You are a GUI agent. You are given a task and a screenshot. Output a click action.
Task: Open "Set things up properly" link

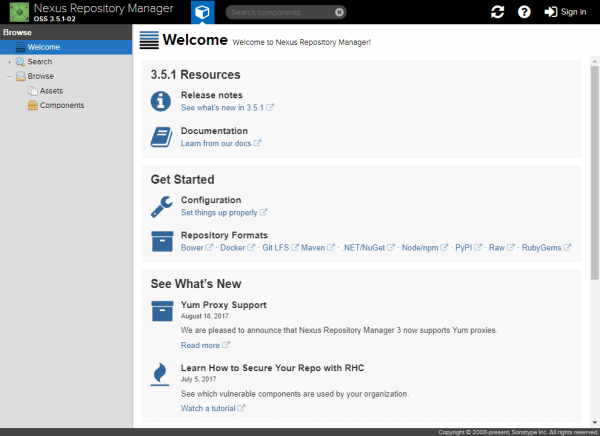point(224,212)
